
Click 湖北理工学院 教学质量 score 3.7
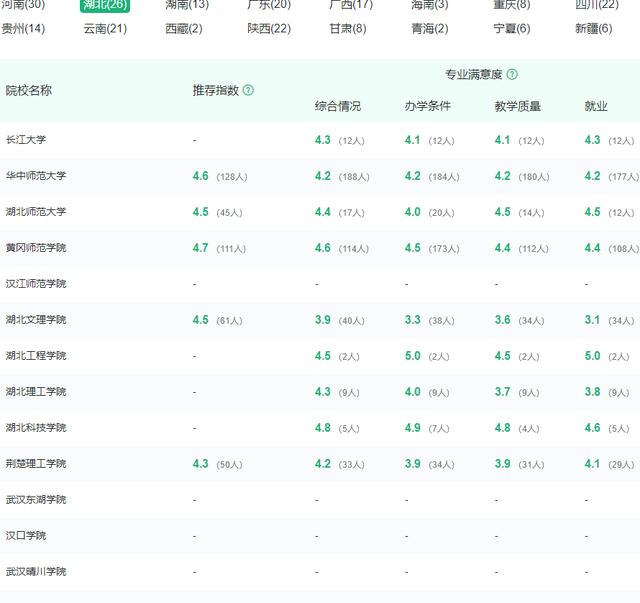(x=502, y=392)
